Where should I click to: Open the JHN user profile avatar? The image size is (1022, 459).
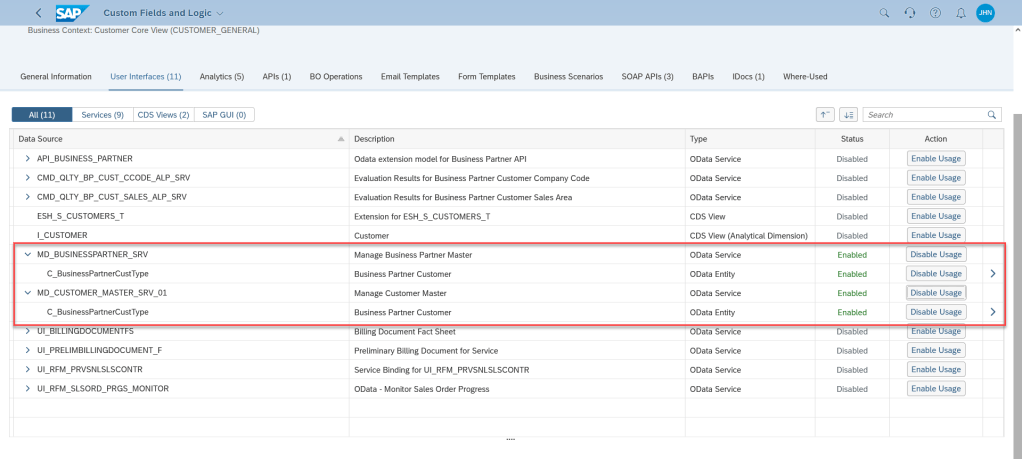pyautogui.click(x=985, y=13)
